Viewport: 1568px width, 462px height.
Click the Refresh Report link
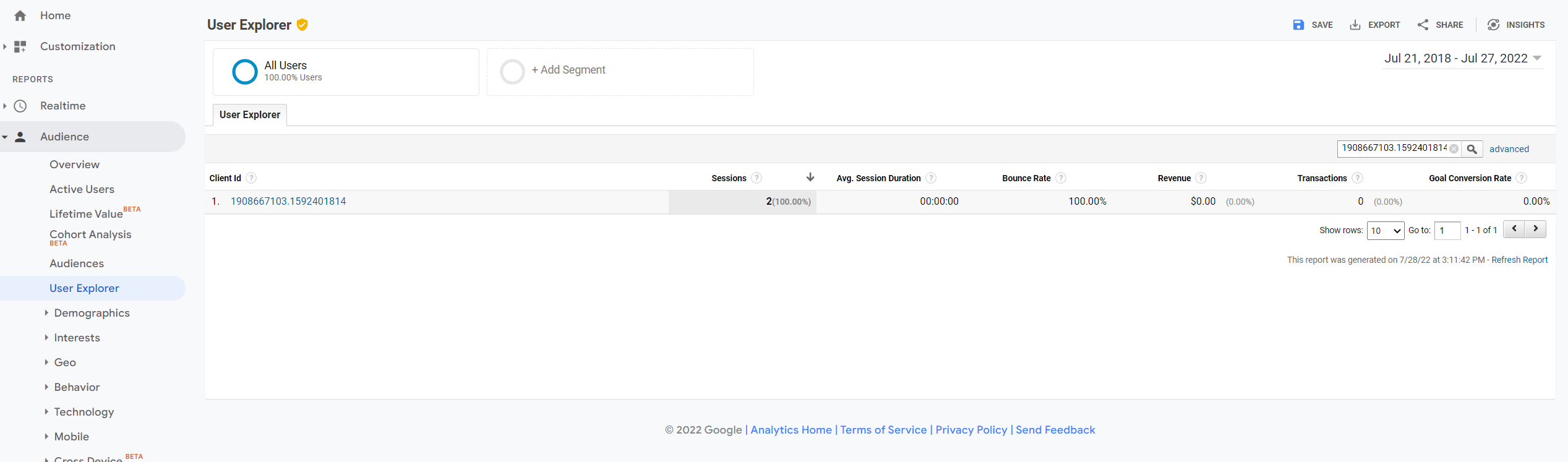point(1519,260)
